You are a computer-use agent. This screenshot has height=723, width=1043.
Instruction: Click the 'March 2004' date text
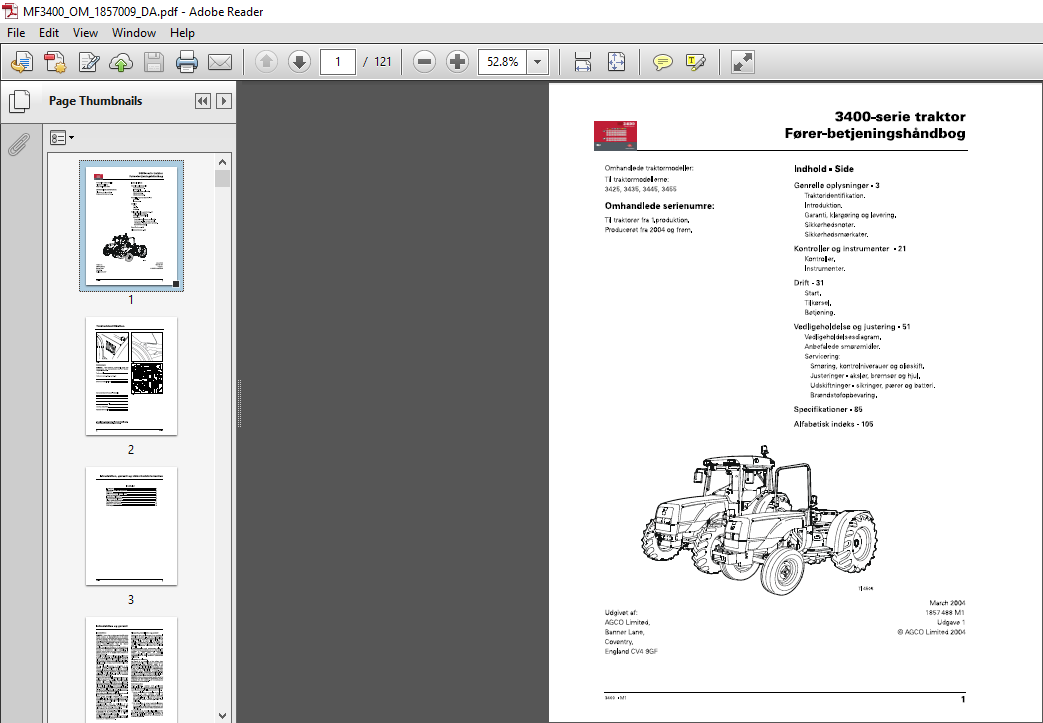click(947, 603)
